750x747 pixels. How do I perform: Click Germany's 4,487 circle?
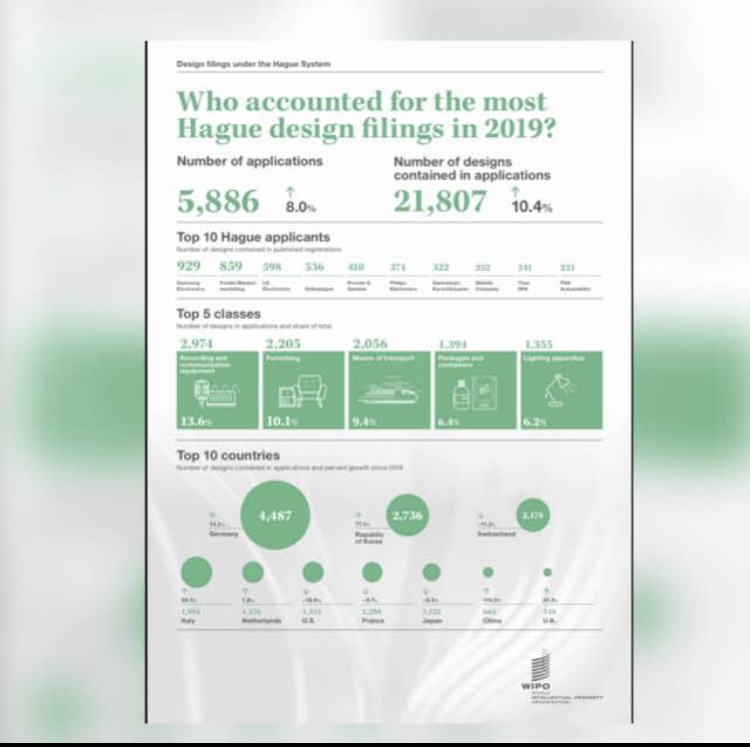(275, 516)
